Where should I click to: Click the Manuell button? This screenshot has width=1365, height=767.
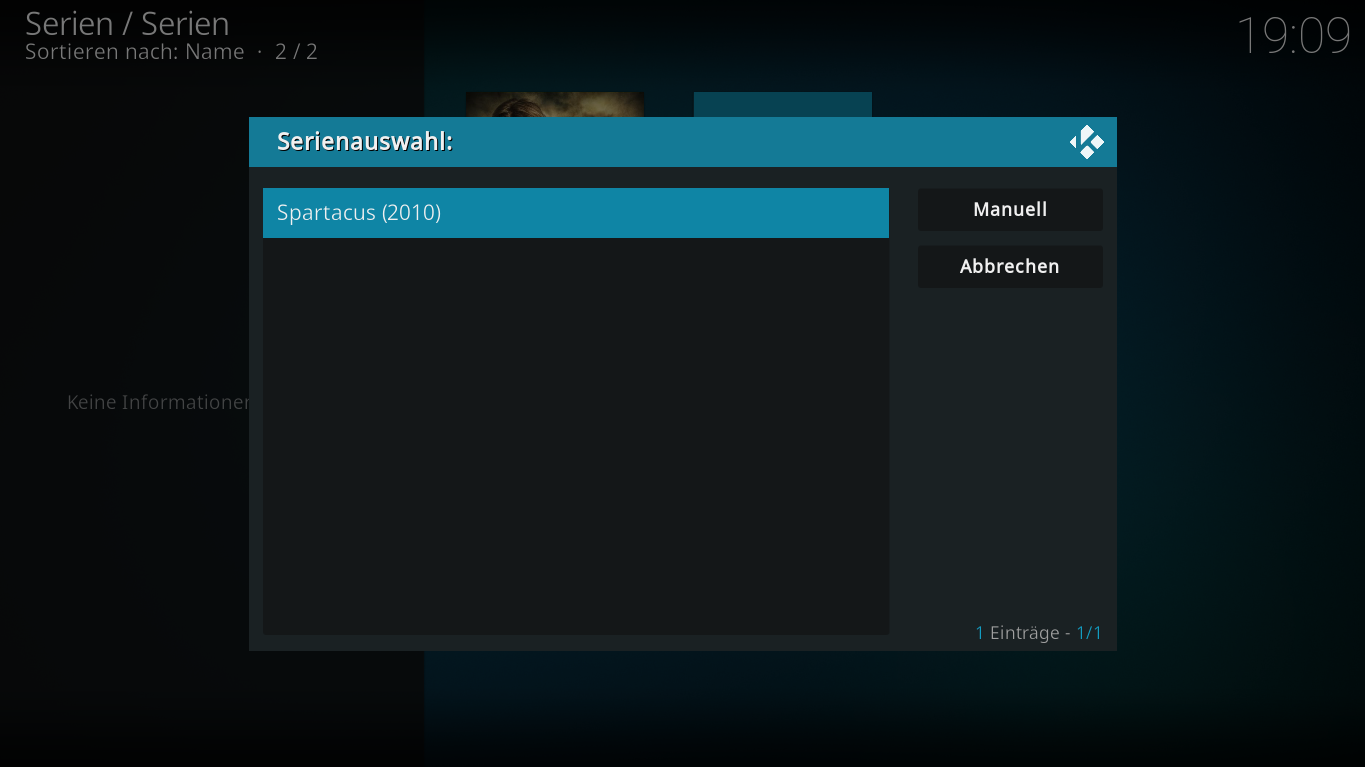1010,210
